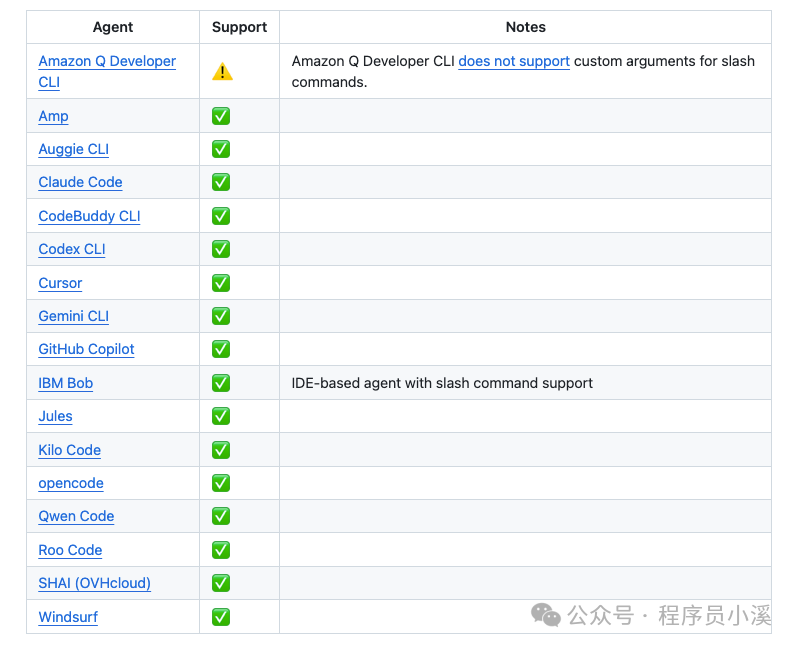This screenshot has height=647, width=797.
Task: Click the green checkmark for Kilo Code
Action: (x=221, y=450)
